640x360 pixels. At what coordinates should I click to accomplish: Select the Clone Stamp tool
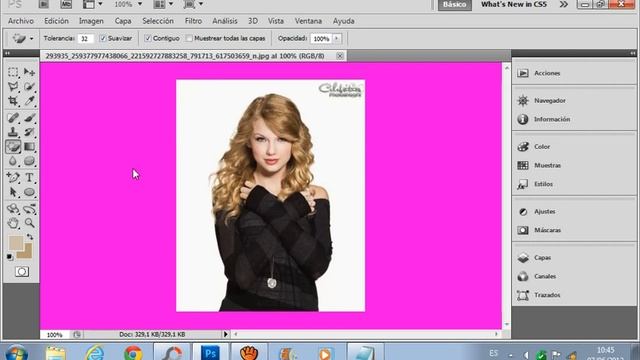coord(13,132)
